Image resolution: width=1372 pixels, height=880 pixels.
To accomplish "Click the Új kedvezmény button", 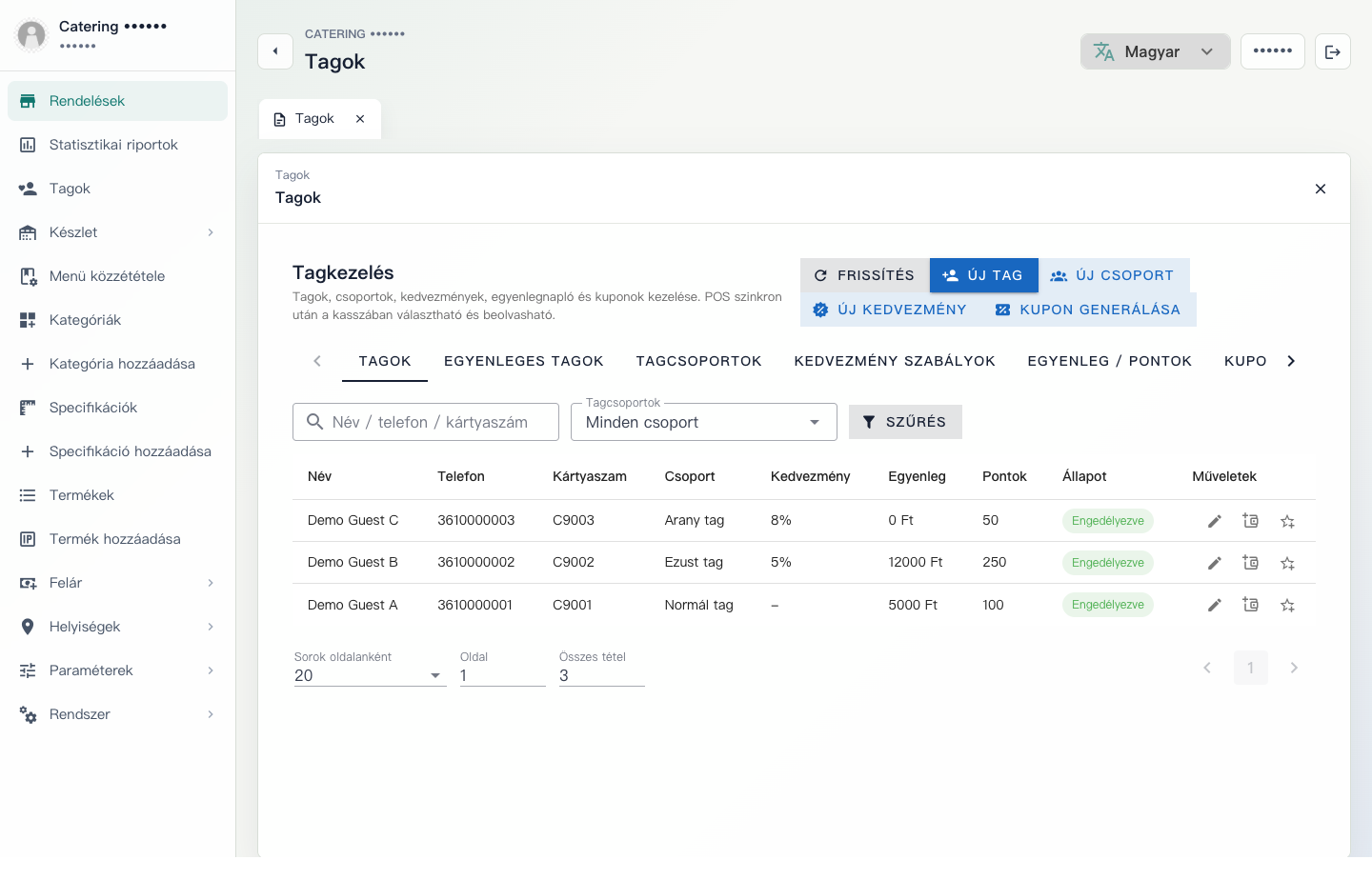I will coord(891,310).
